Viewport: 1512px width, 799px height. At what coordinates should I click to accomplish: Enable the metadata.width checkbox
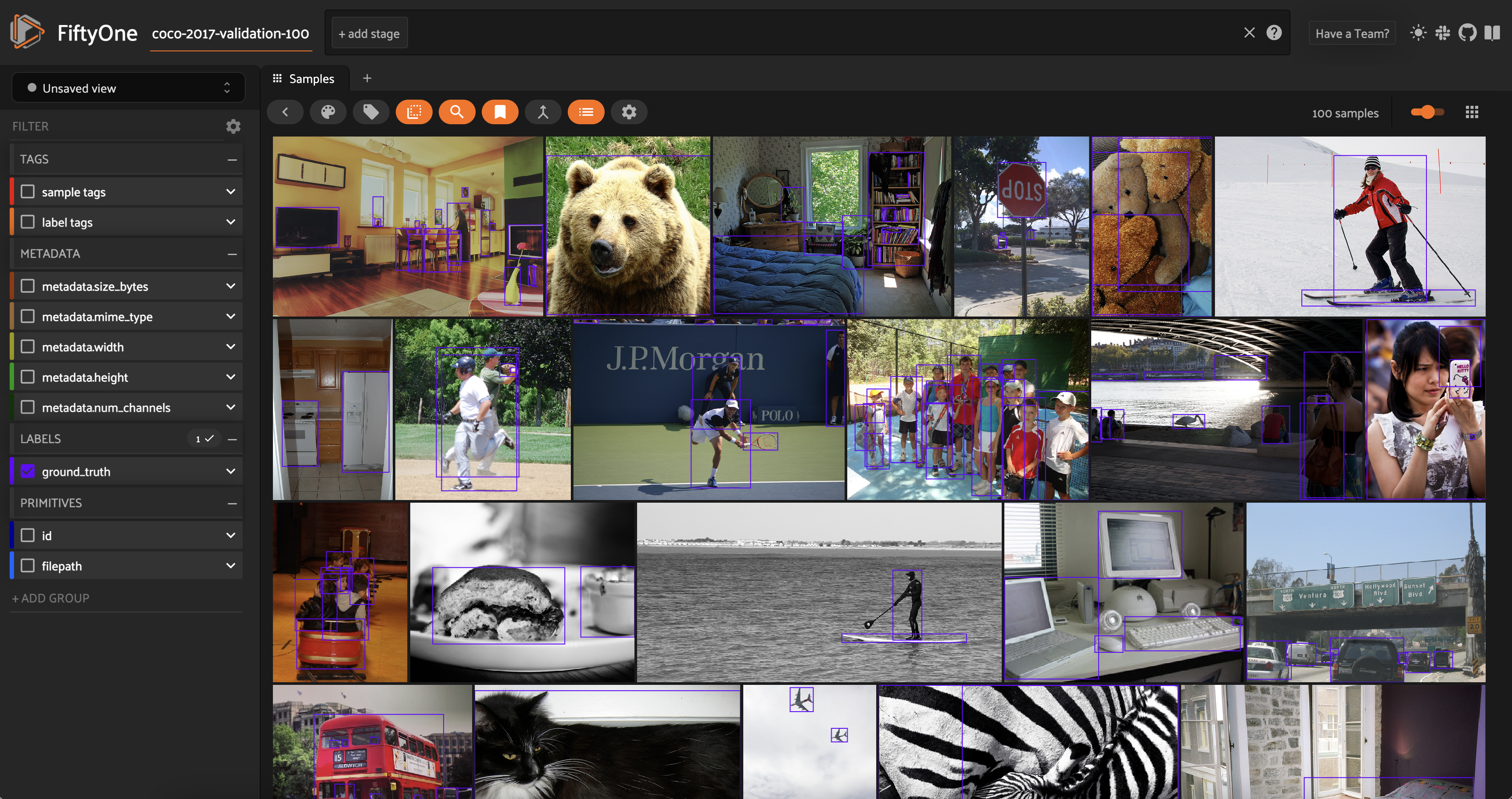(28, 347)
